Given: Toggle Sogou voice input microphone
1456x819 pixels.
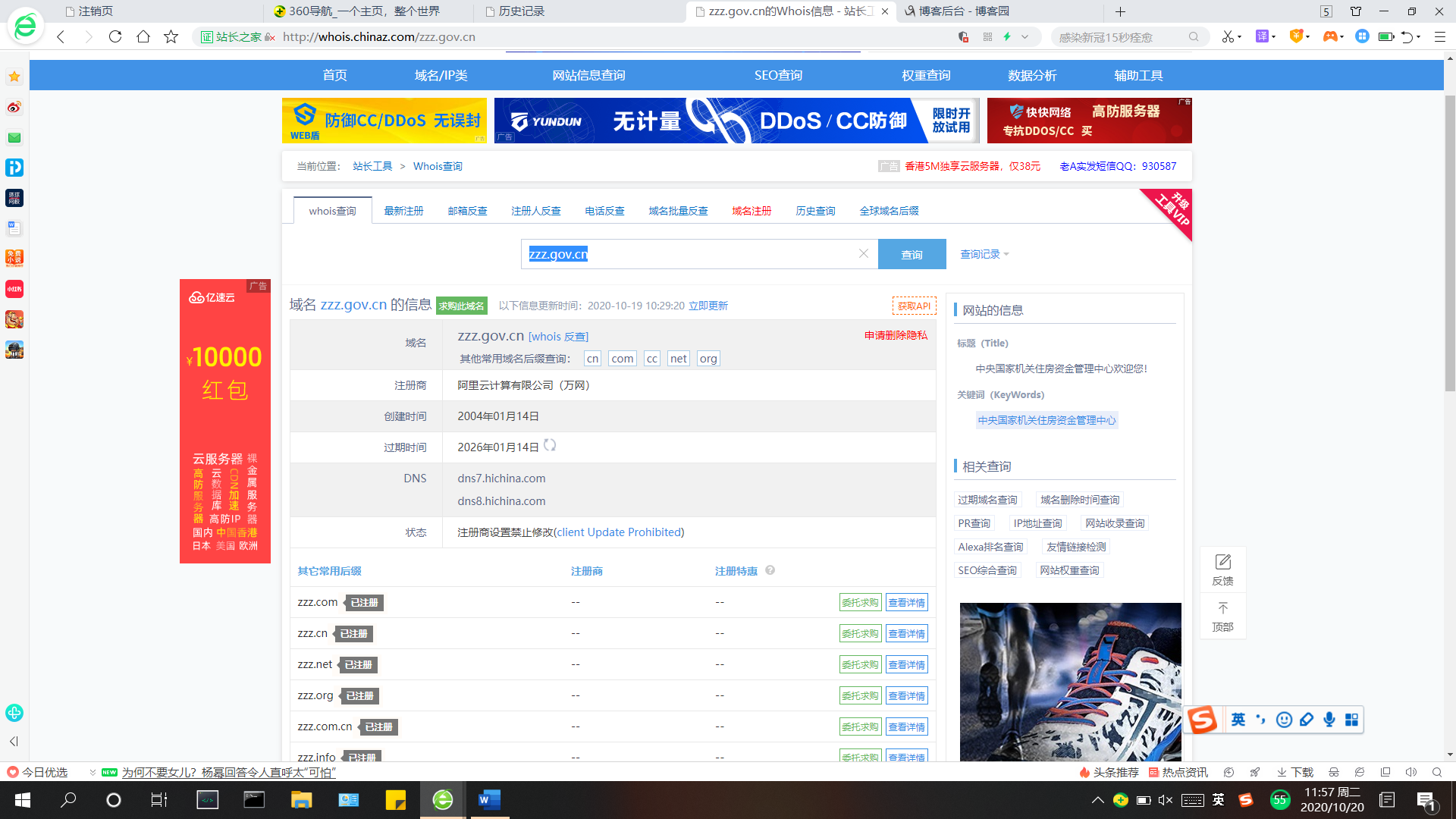Looking at the screenshot, I should click(1329, 720).
